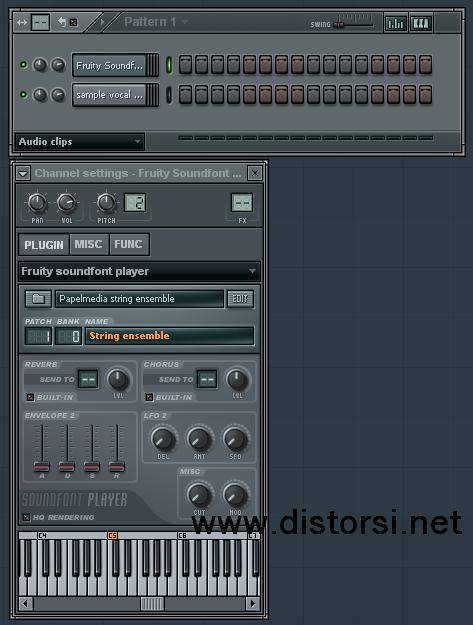
Task: Click the Fruity Soundf... channel button
Action: 110,65
